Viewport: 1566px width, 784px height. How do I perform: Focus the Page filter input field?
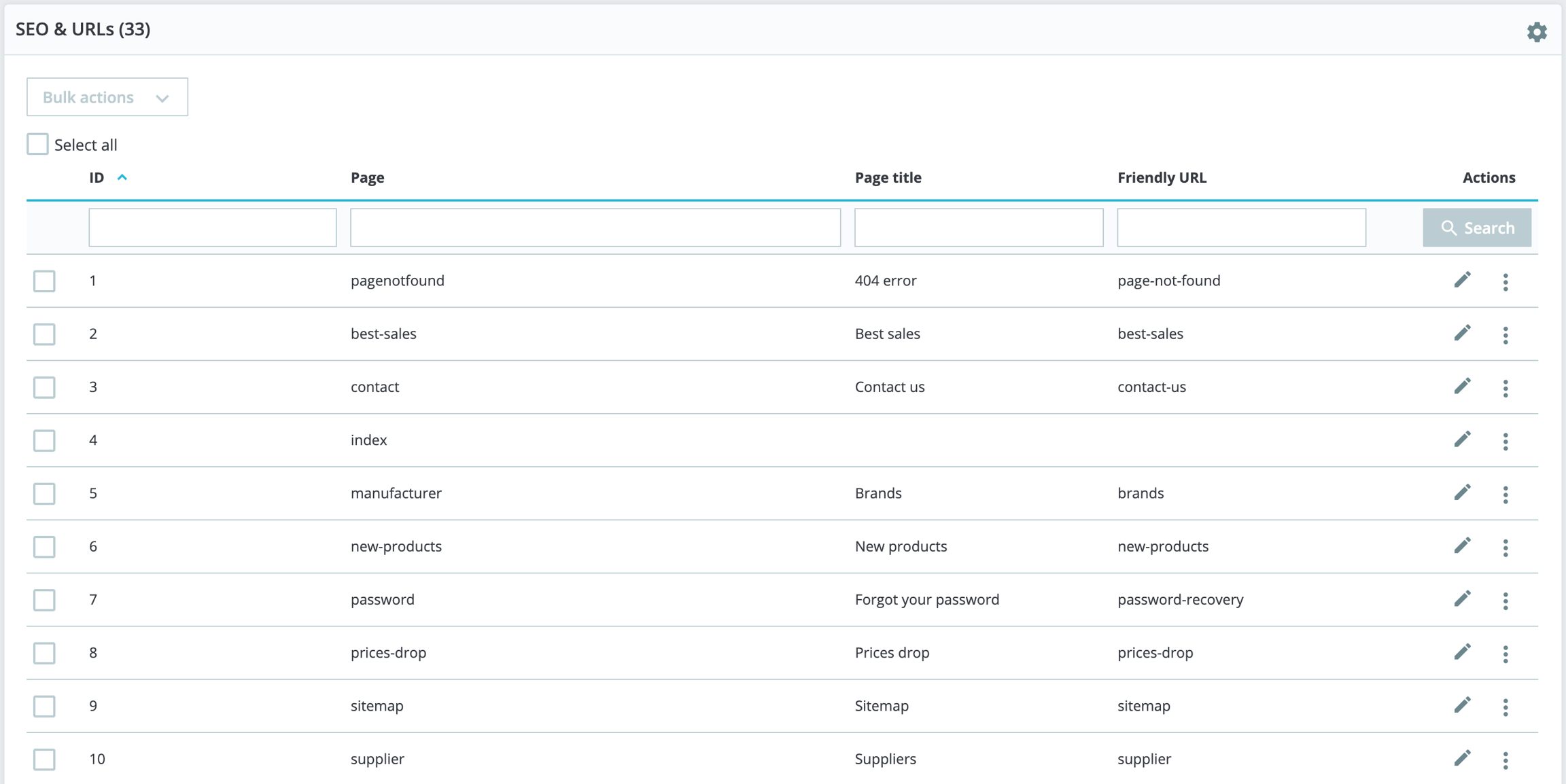595,228
